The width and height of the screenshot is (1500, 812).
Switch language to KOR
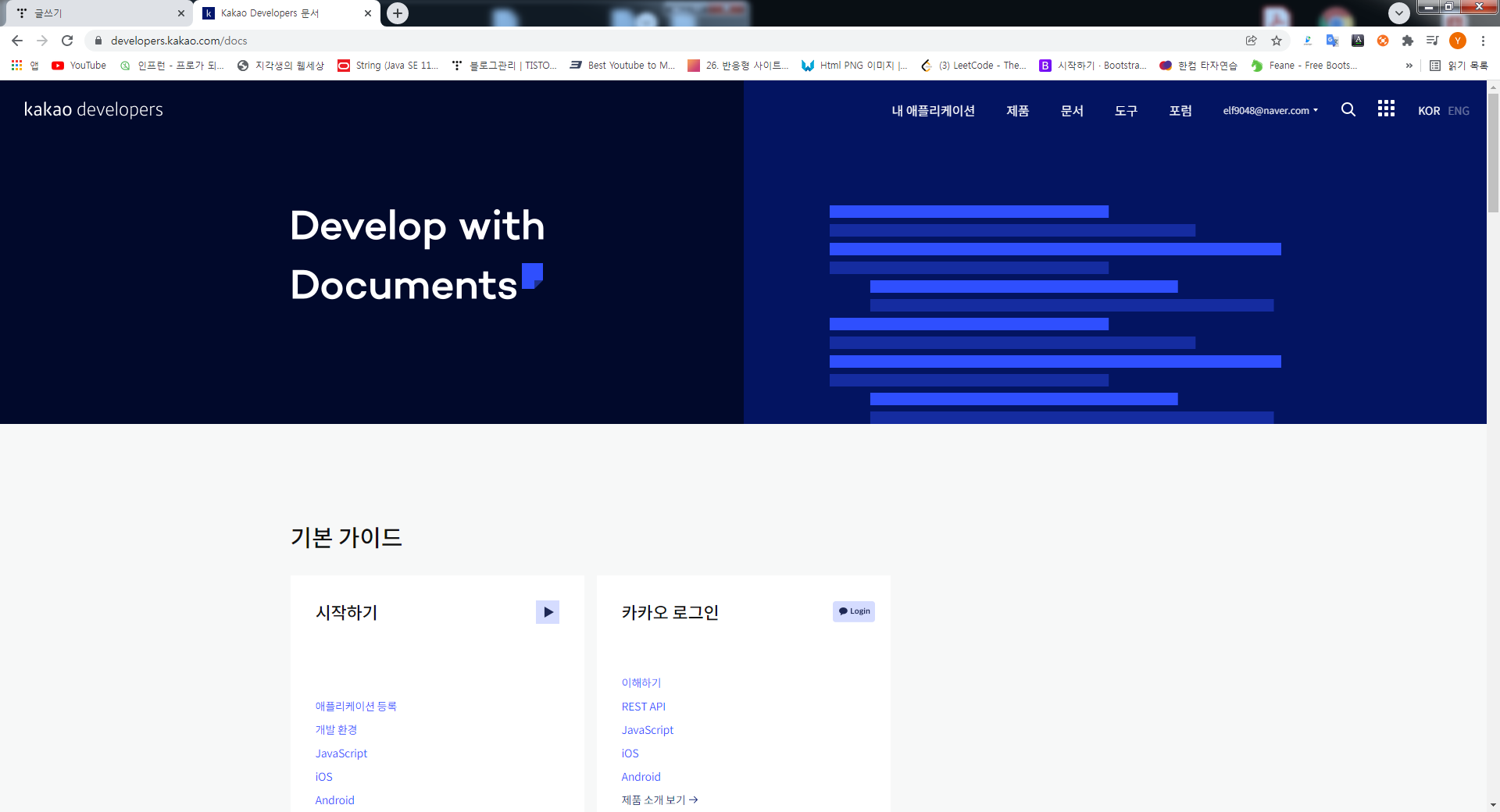(1429, 111)
